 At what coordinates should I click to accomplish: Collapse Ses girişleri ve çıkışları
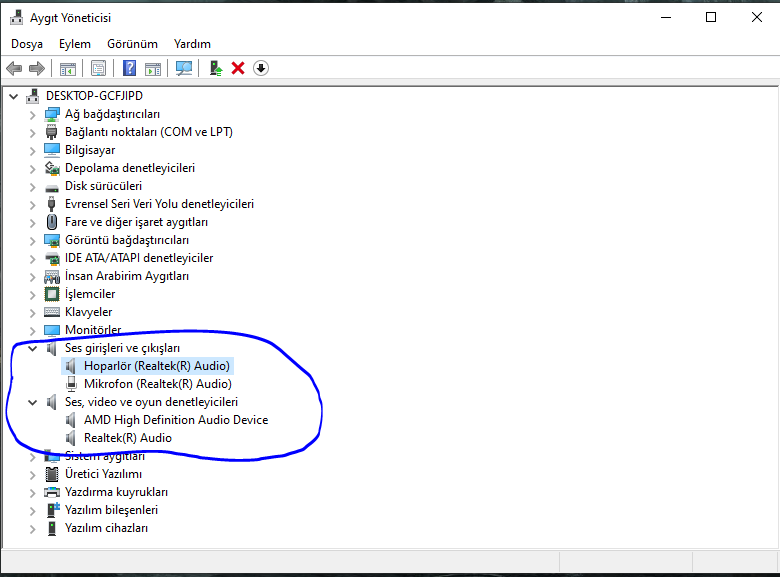[x=32, y=348]
